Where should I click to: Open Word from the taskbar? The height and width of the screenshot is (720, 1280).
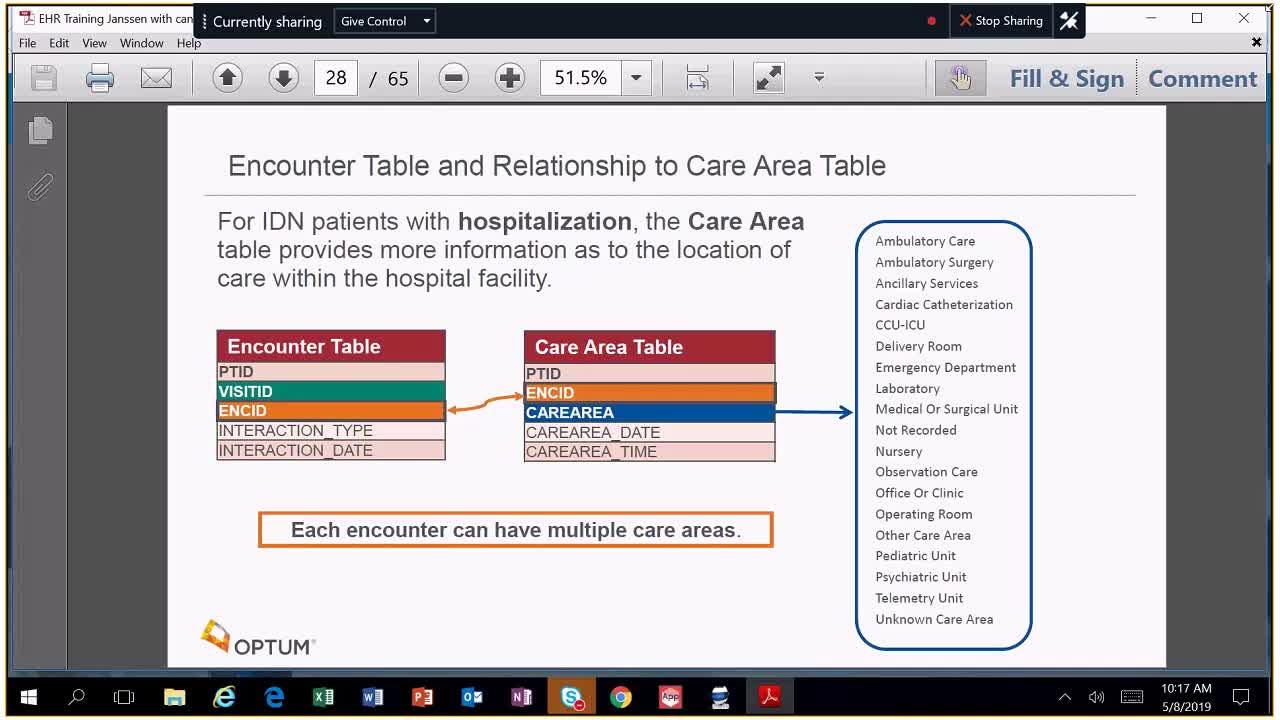coord(373,697)
